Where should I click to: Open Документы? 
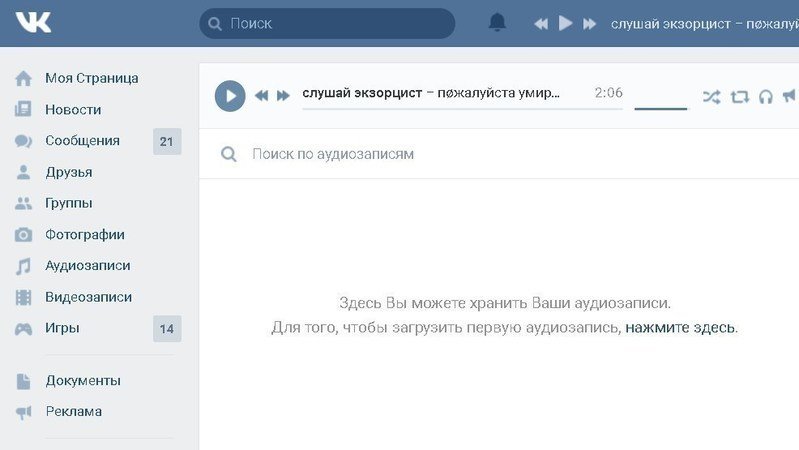point(83,380)
